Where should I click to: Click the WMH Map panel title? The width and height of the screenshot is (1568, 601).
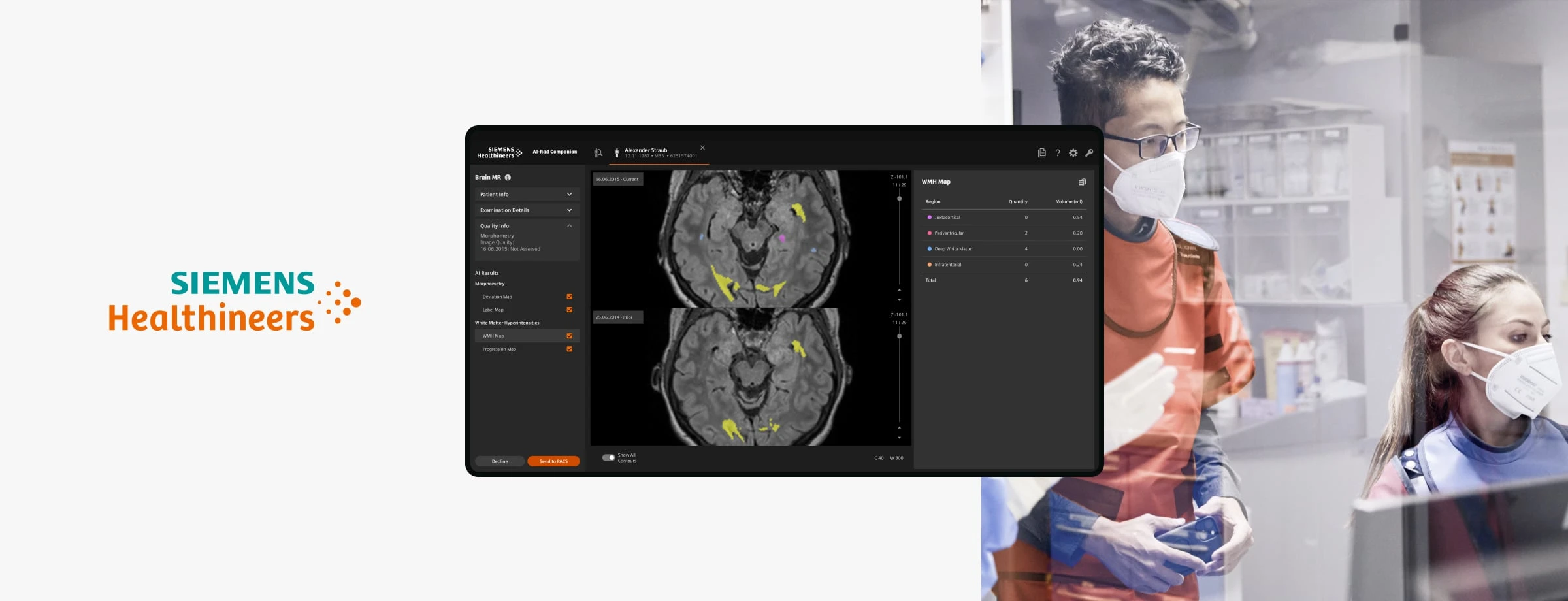(x=936, y=182)
